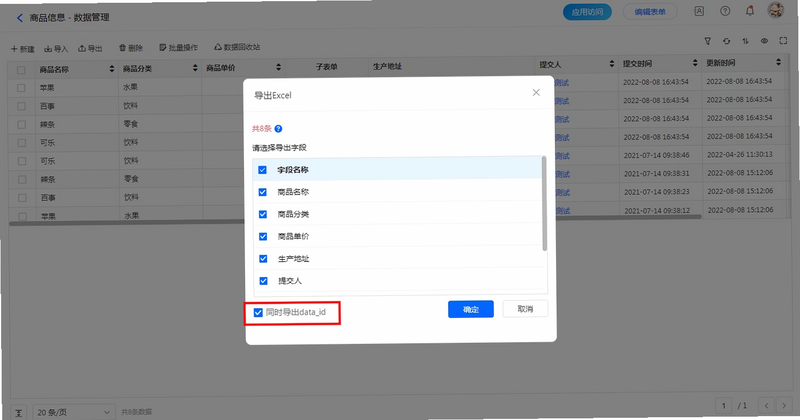Go back with the left arrow icon
This screenshot has height=420, width=800.
coord(19,18)
